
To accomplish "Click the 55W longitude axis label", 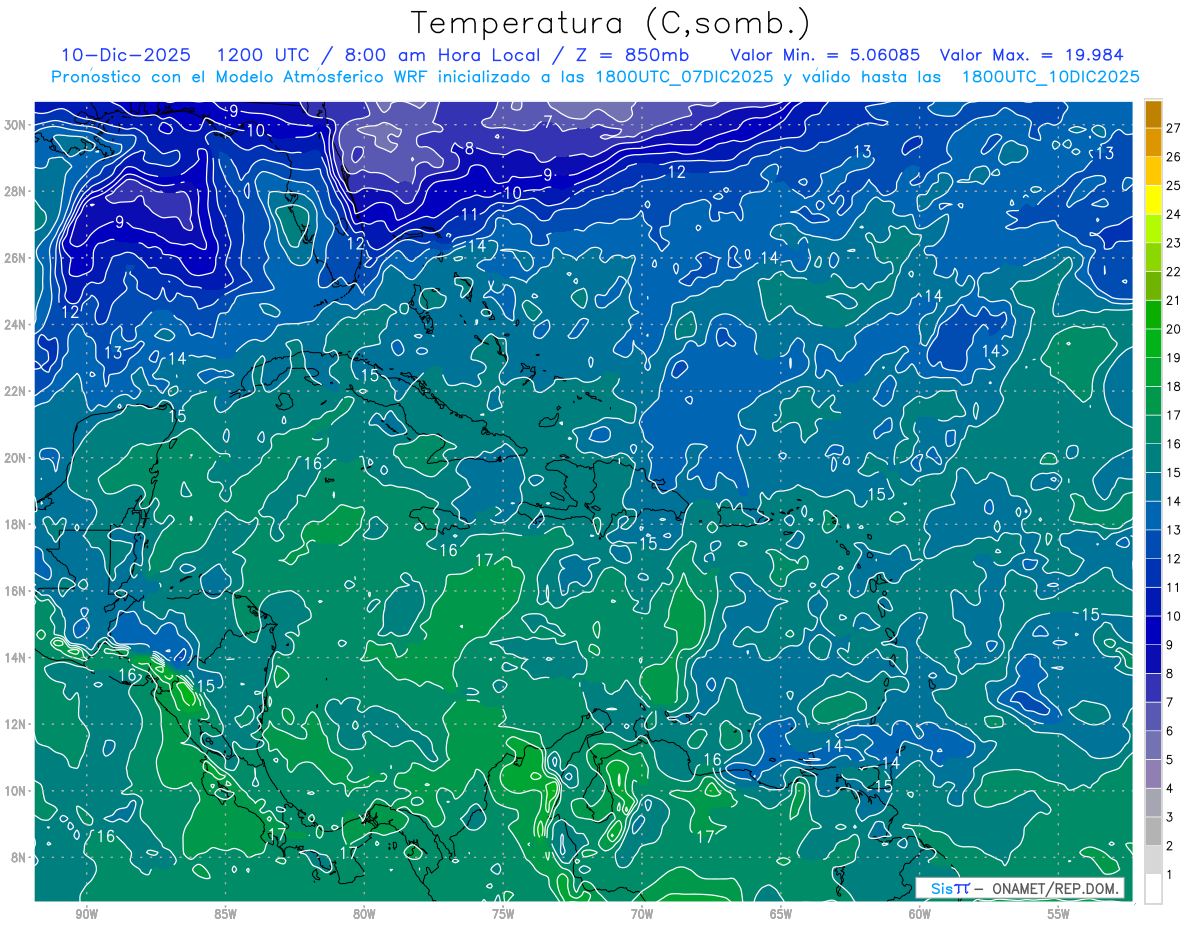I will click(x=1059, y=914).
